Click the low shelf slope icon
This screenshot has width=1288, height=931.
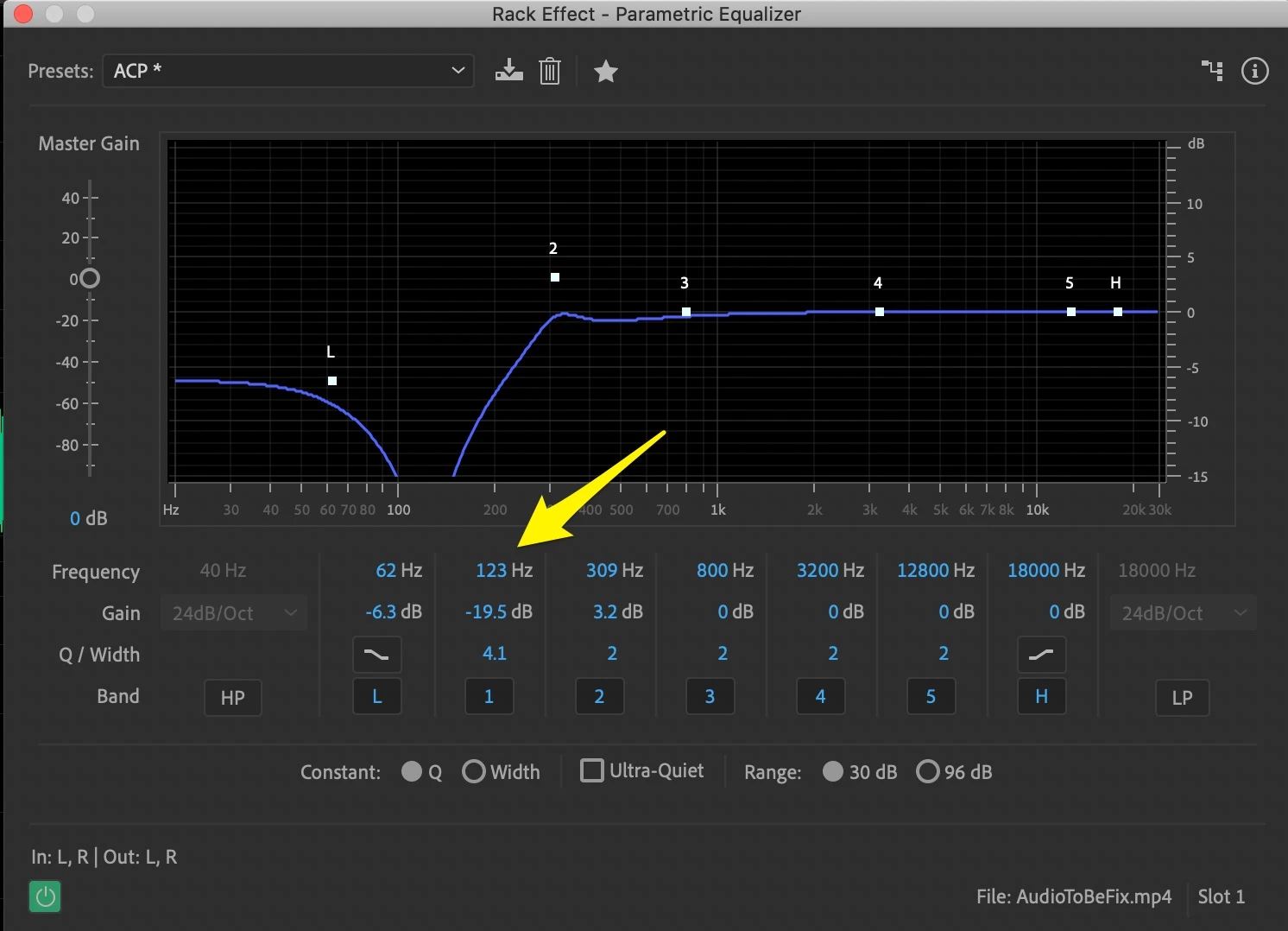pyautogui.click(x=376, y=655)
